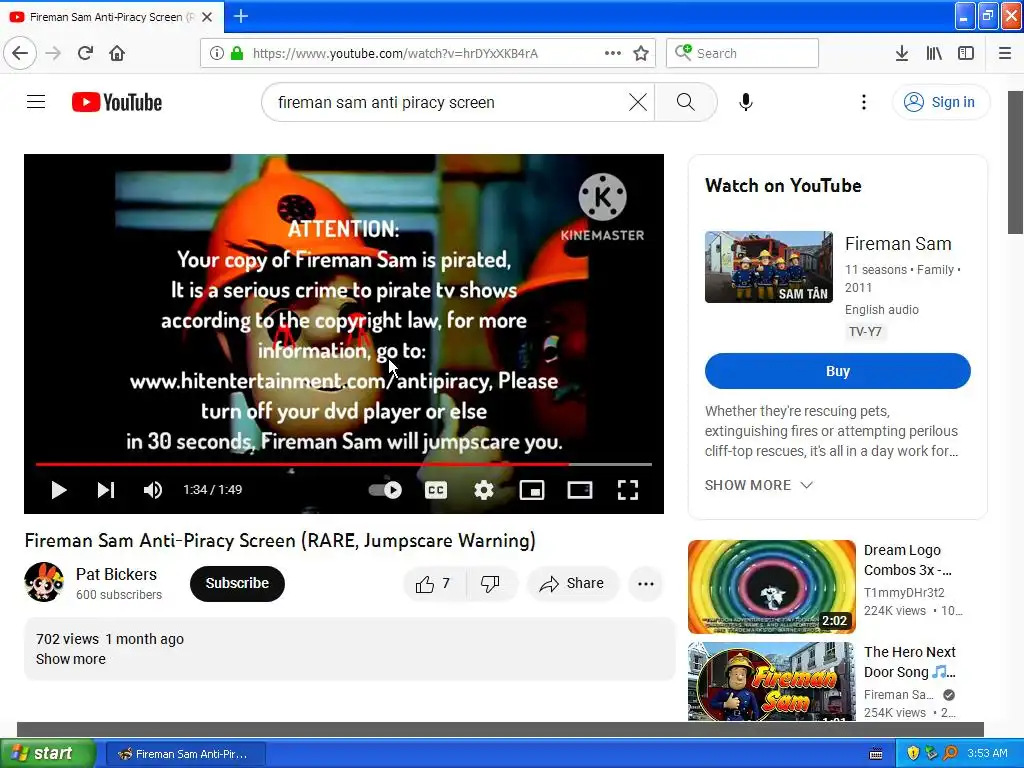Open the Pat Bickers channel name
1024x768 pixels.
click(116, 574)
